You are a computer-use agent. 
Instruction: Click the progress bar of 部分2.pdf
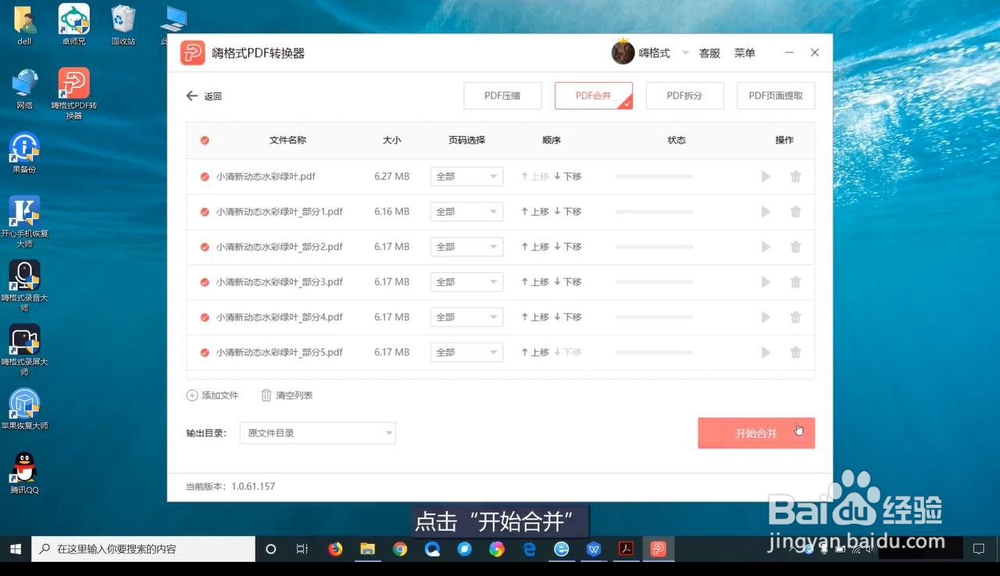pos(654,247)
